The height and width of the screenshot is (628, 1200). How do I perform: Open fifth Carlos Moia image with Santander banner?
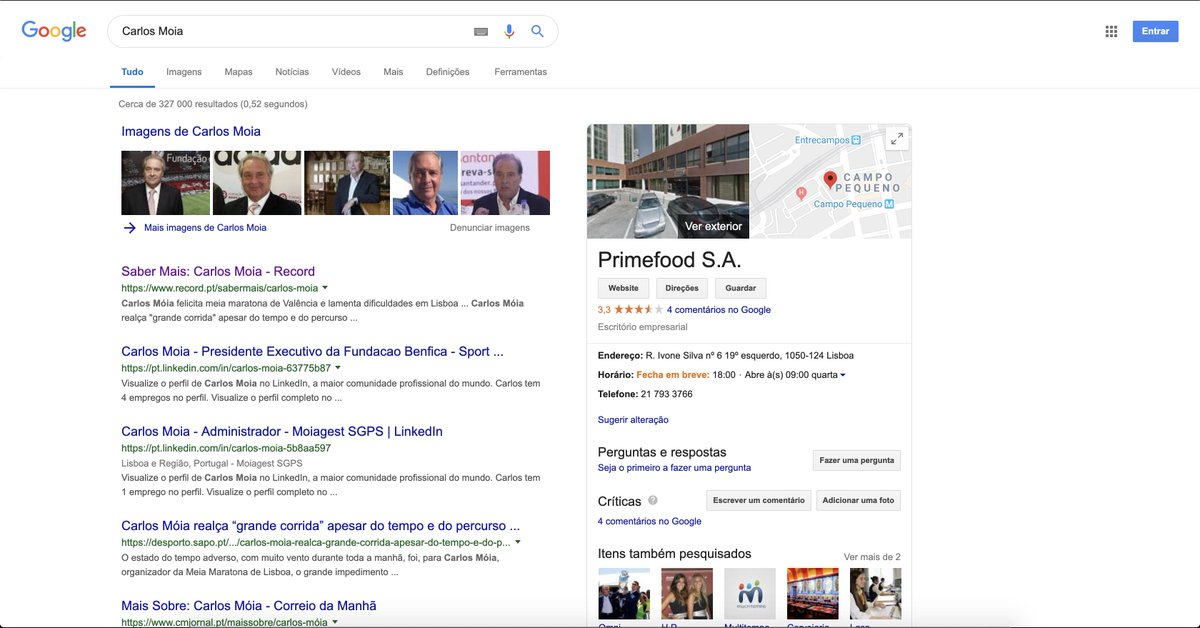[x=505, y=183]
